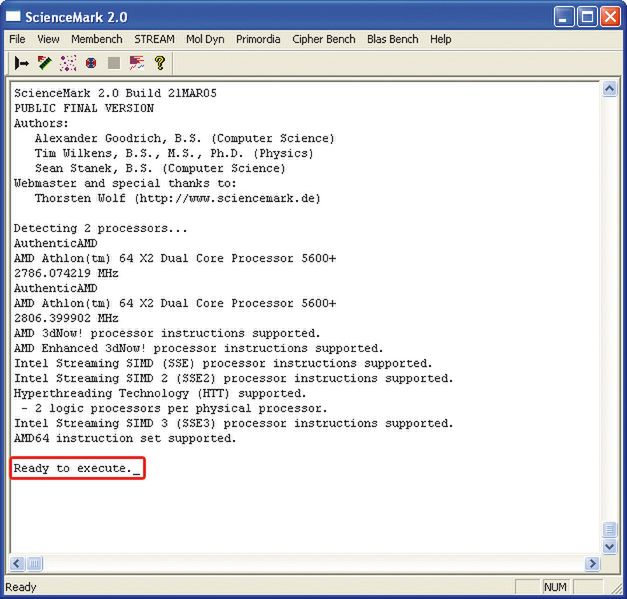Click the 'Authors:' heading line
627x599 pixels.
click(x=41, y=123)
